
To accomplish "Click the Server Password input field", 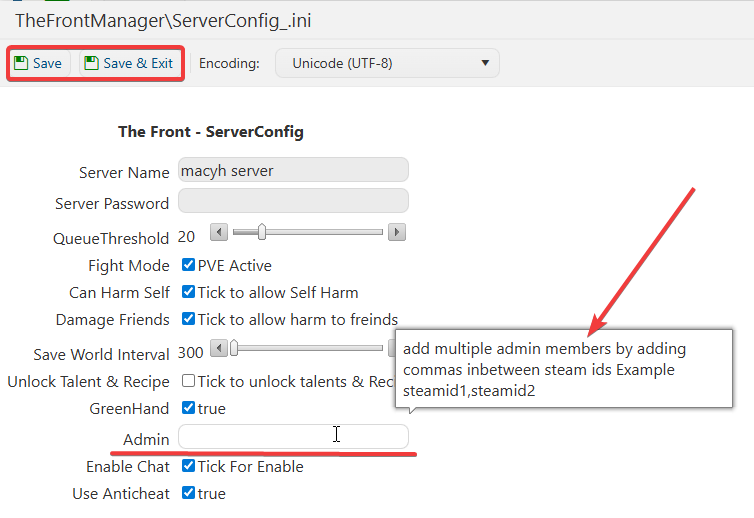I will [x=293, y=201].
